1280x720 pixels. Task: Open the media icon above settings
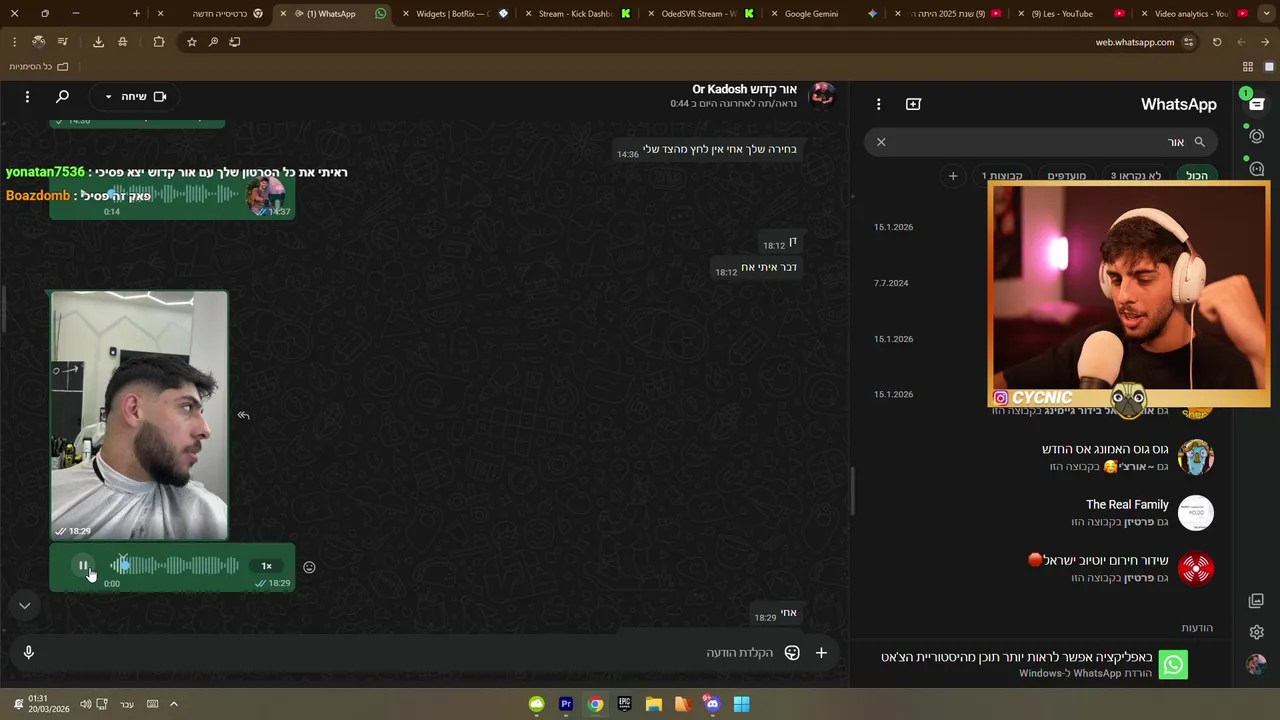tap(1257, 600)
